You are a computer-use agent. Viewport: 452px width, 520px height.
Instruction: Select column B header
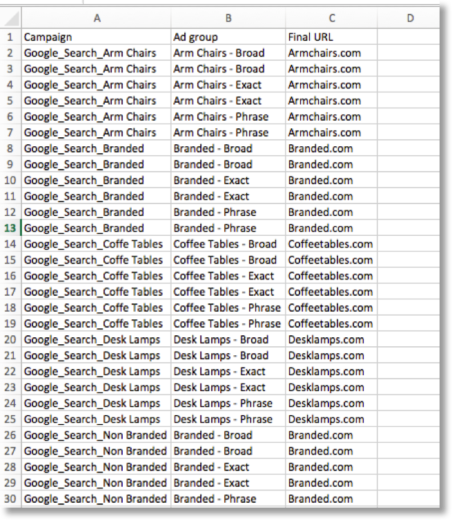click(228, 18)
